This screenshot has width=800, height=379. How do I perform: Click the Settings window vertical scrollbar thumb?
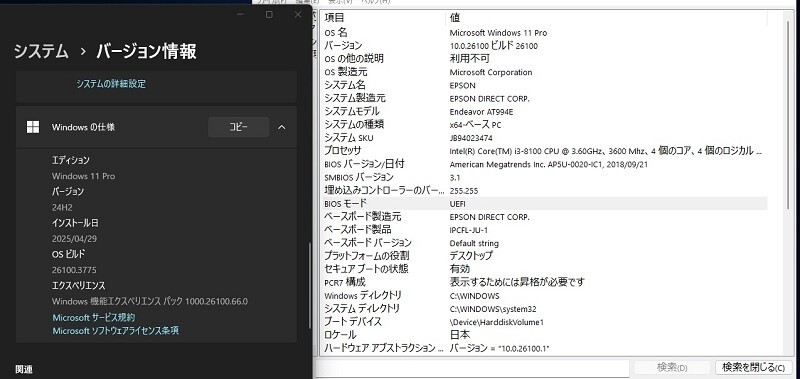309,286
